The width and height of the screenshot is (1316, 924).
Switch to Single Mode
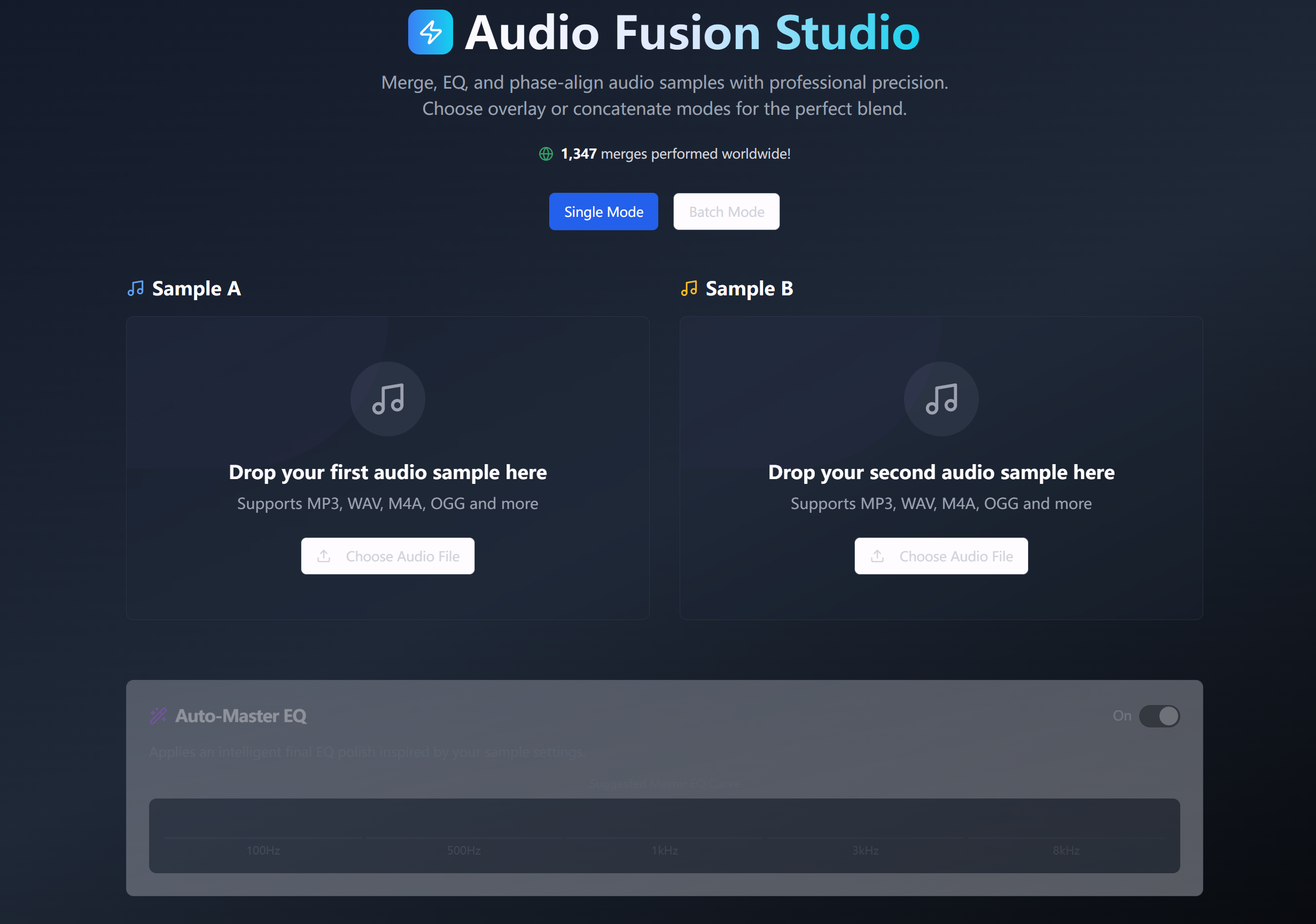[x=603, y=212]
